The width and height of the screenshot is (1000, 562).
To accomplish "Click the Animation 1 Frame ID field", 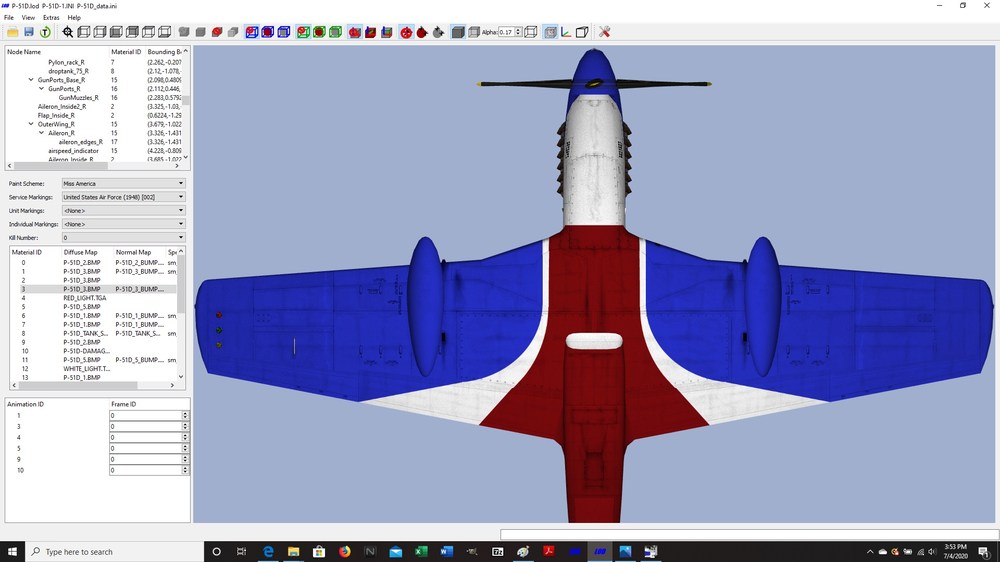I will point(146,415).
